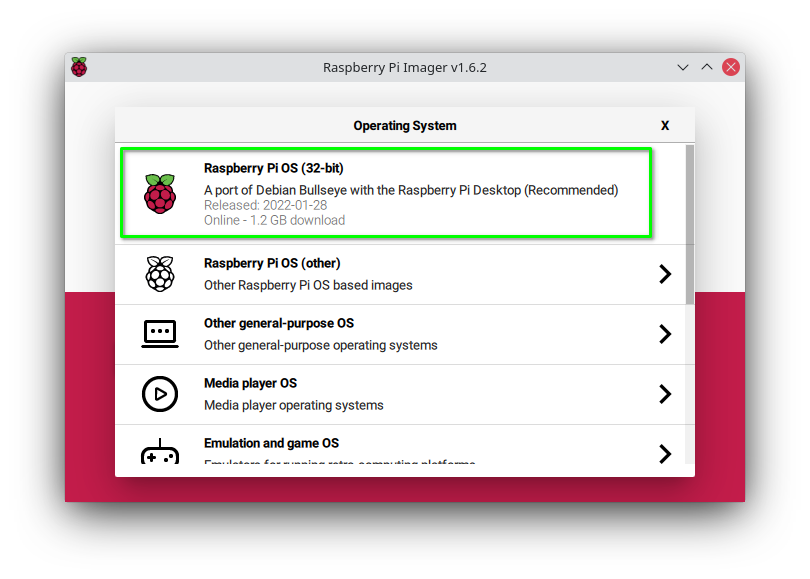810x579 pixels.
Task: Select the Raspberry Pi OS (32-bit) title
Action: pyautogui.click(x=273, y=168)
